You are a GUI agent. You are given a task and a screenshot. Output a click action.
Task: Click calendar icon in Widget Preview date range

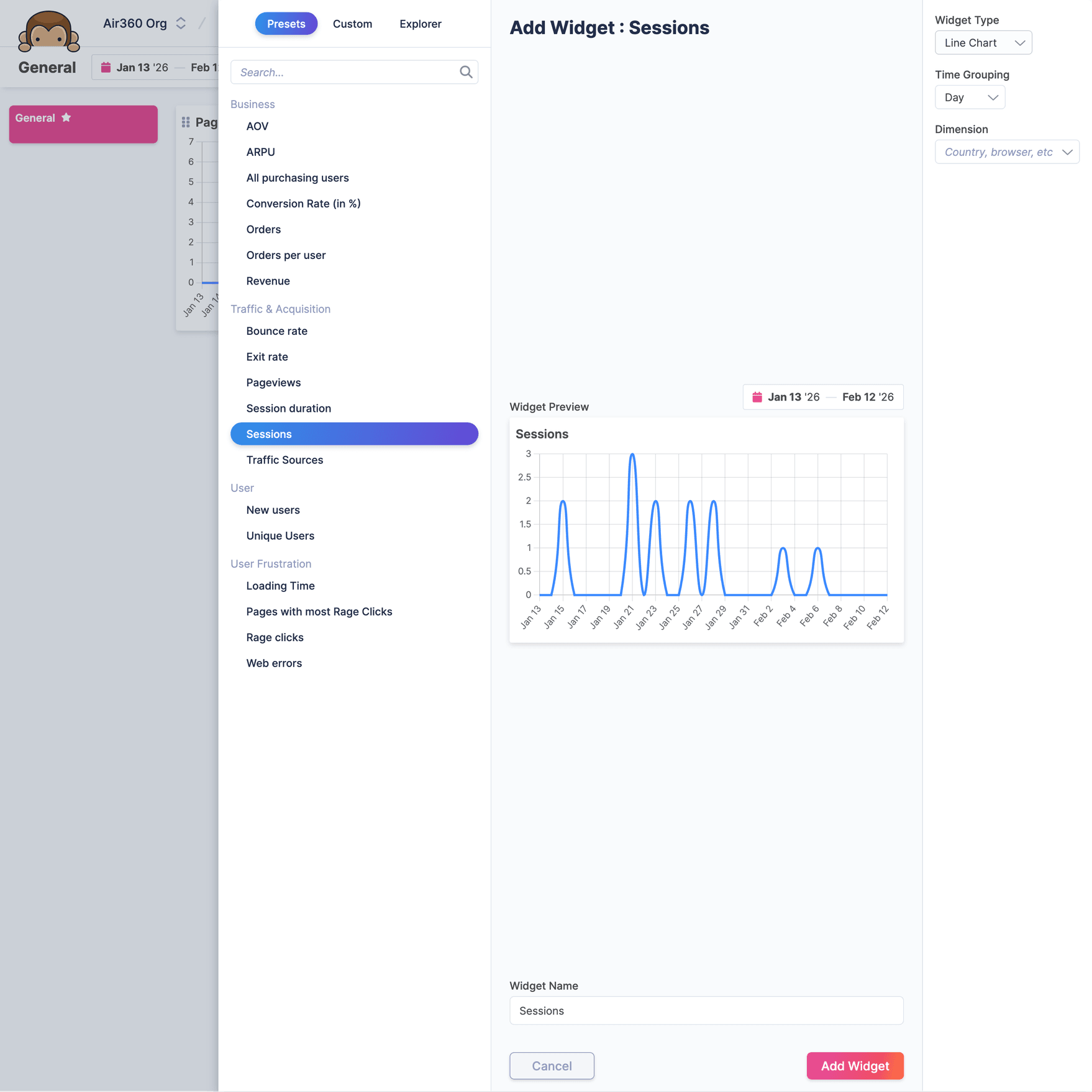(757, 397)
